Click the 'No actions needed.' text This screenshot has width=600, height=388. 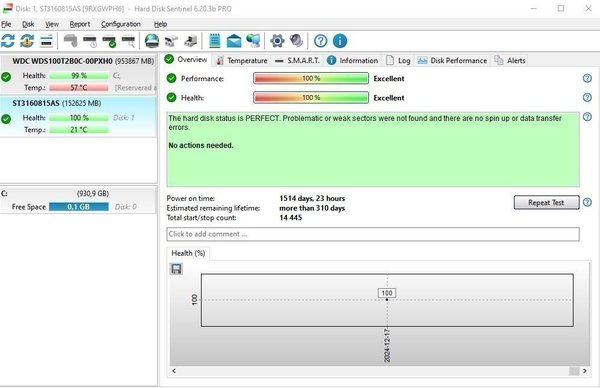point(201,145)
